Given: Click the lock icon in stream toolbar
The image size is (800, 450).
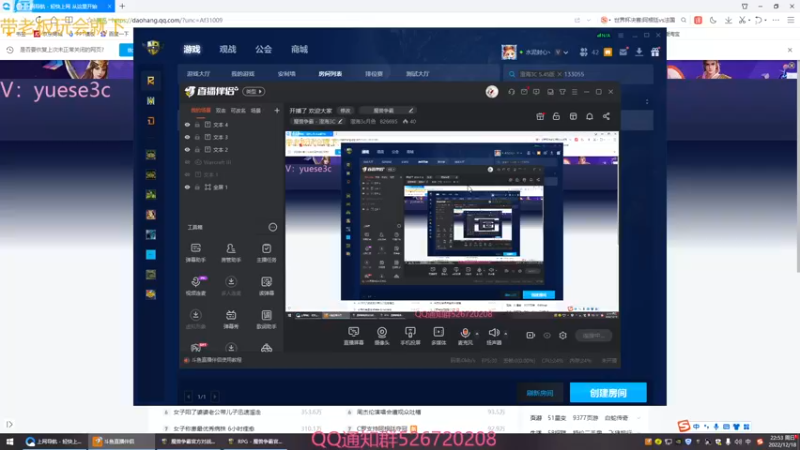Looking at the screenshot, I should [556, 116].
